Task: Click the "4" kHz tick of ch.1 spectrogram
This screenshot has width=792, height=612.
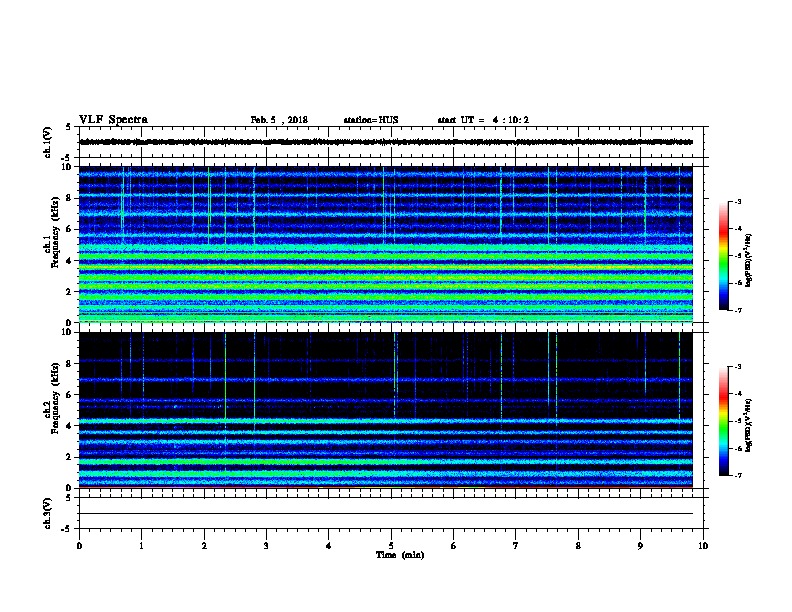Action: (70, 261)
